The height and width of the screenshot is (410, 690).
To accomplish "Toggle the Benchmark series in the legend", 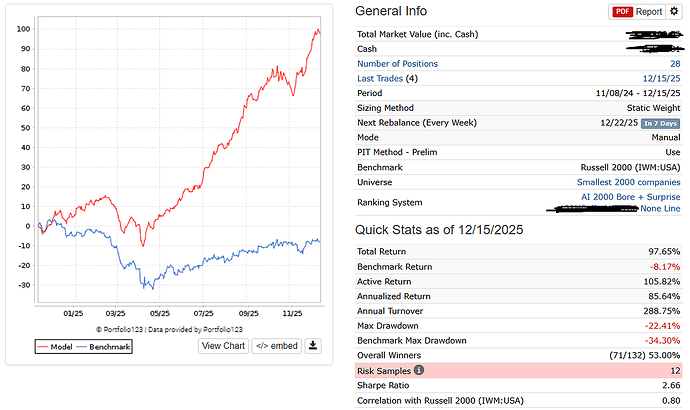I will [x=103, y=347].
